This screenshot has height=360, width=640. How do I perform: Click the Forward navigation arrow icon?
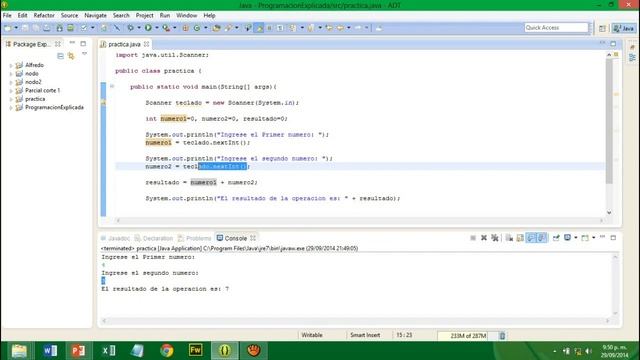[x=358, y=28]
